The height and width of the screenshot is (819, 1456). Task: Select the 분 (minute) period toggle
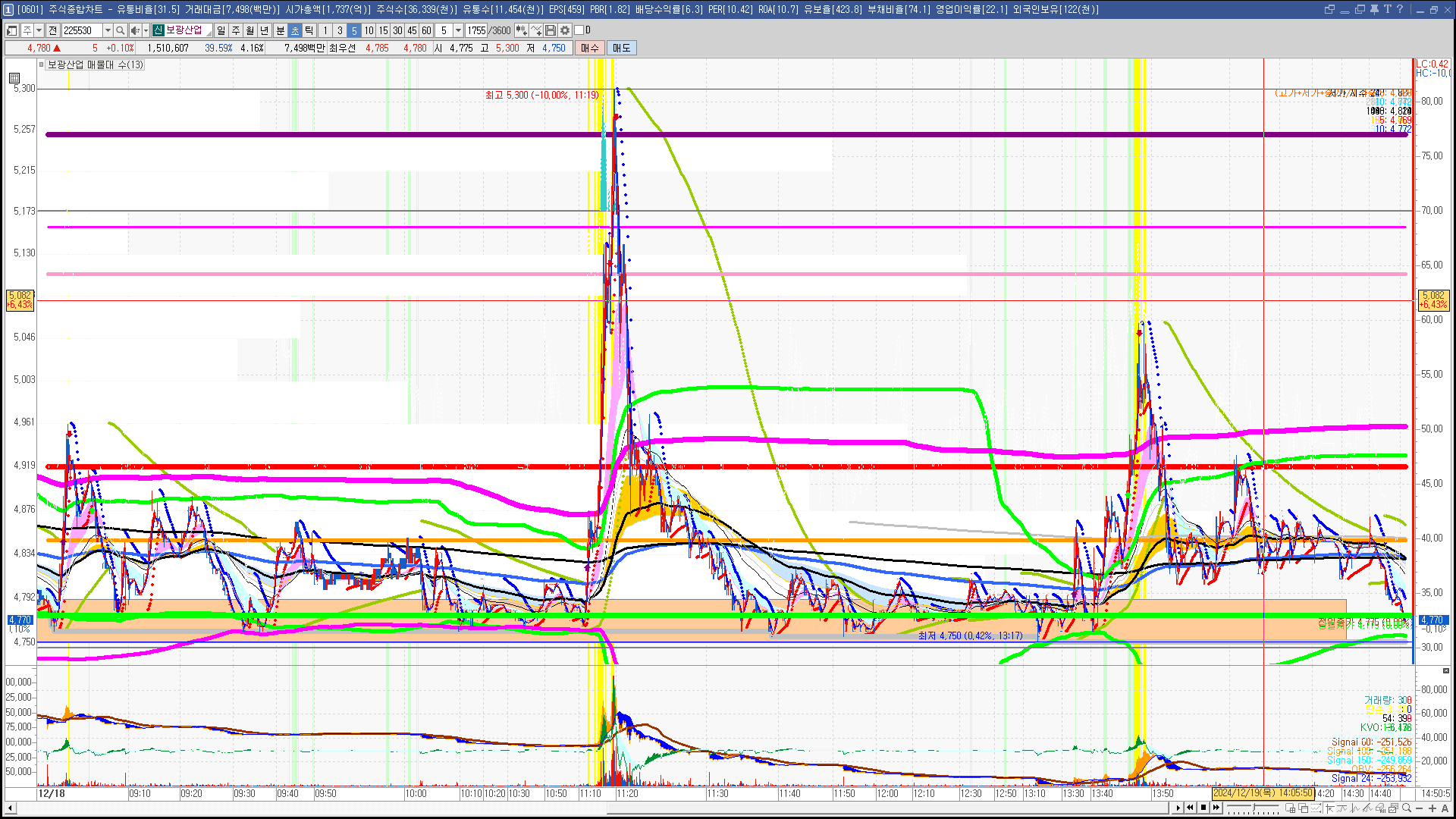280,30
